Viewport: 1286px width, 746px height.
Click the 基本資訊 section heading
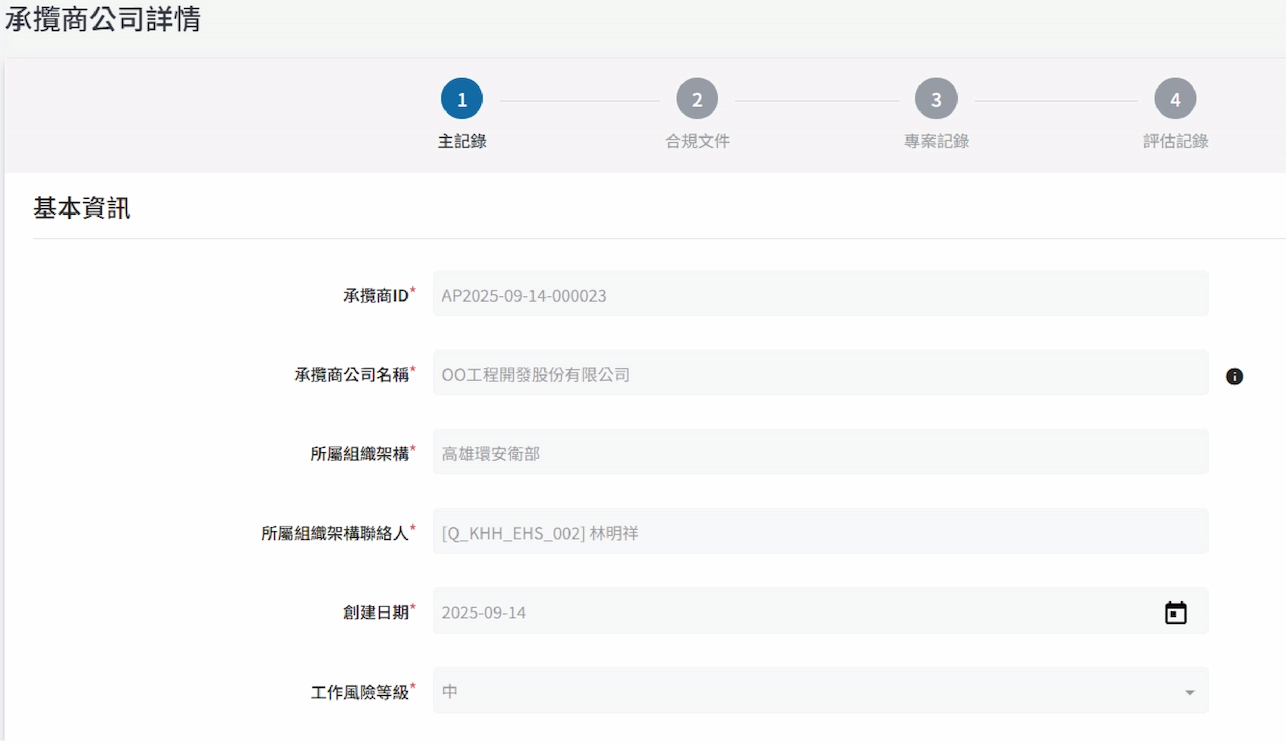pos(81,208)
